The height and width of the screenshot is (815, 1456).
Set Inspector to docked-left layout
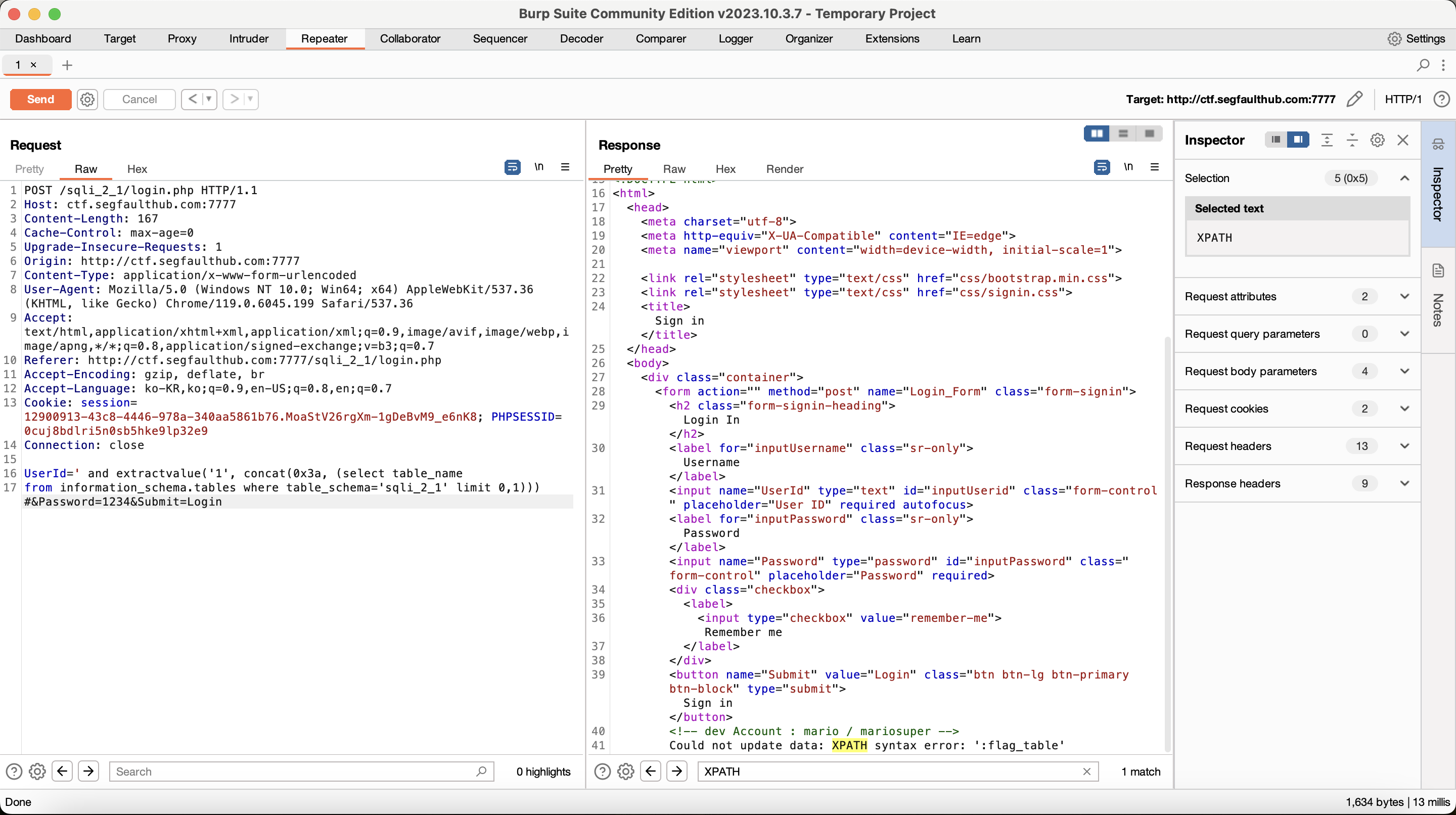point(1276,140)
